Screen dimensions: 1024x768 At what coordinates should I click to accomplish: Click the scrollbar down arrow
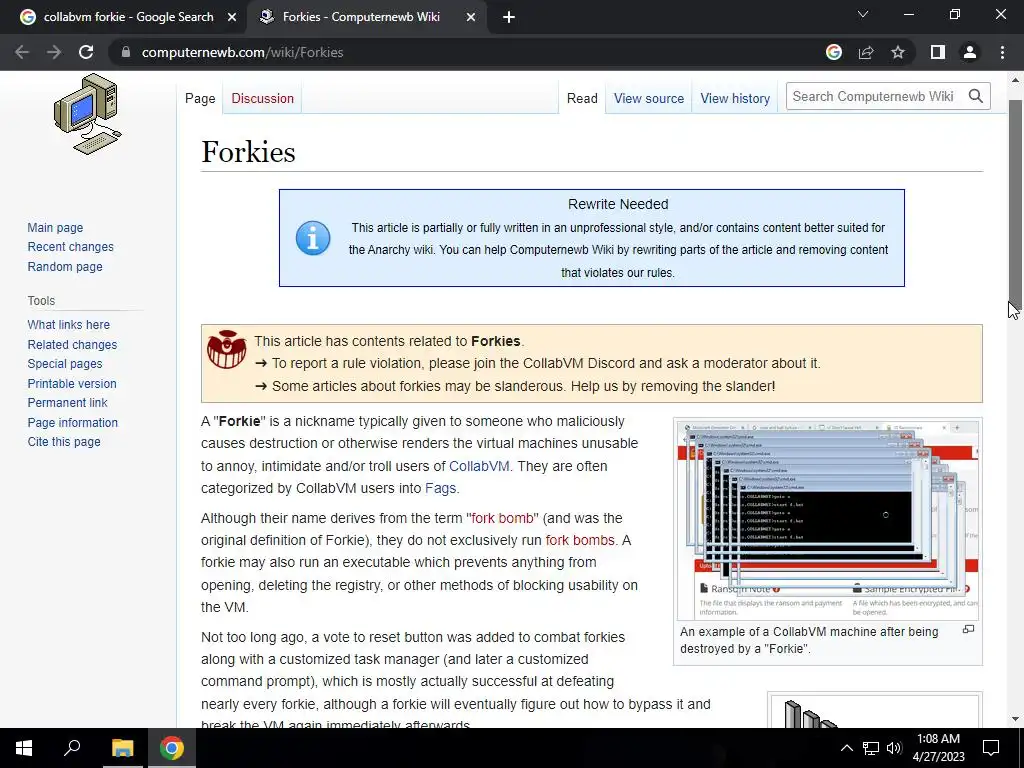click(x=1015, y=719)
